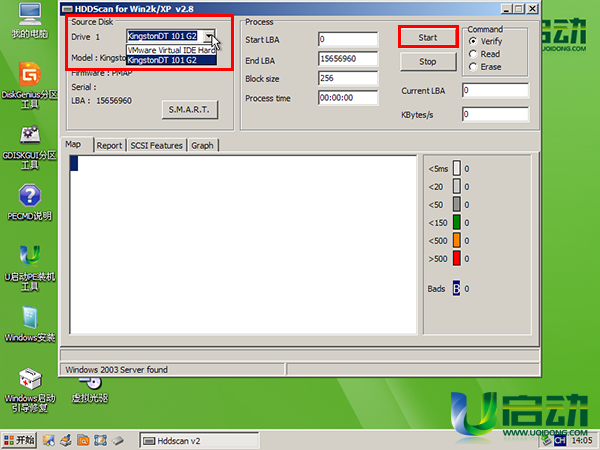Viewport: 600px width, 450px height.
Task: Open the U启动PE装机工具 desktop icon
Action: point(30,268)
